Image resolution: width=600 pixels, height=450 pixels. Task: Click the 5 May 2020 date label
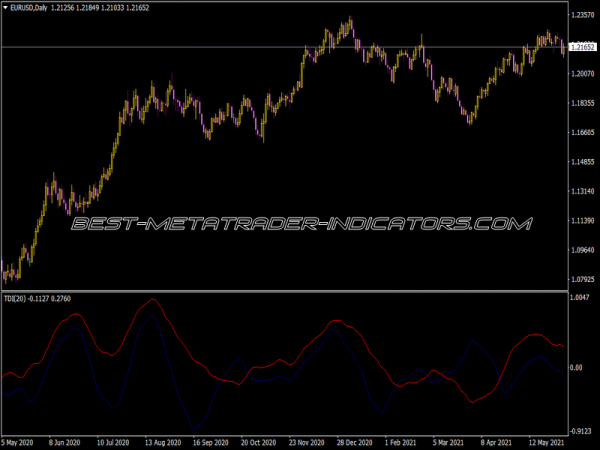tap(19, 442)
